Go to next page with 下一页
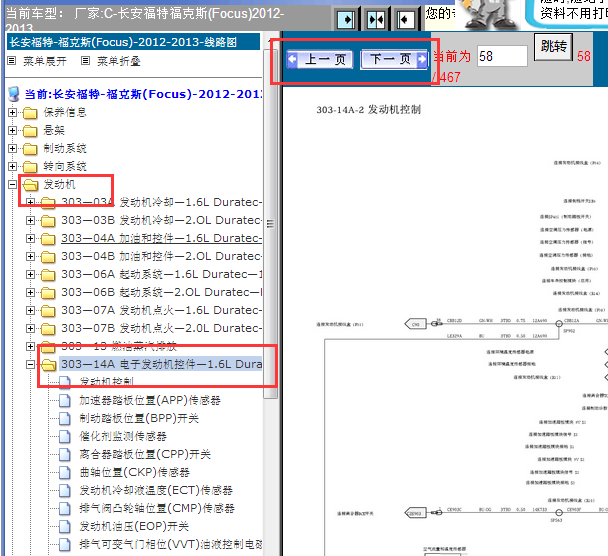Screen dimensions: 608x556 click(x=394, y=59)
